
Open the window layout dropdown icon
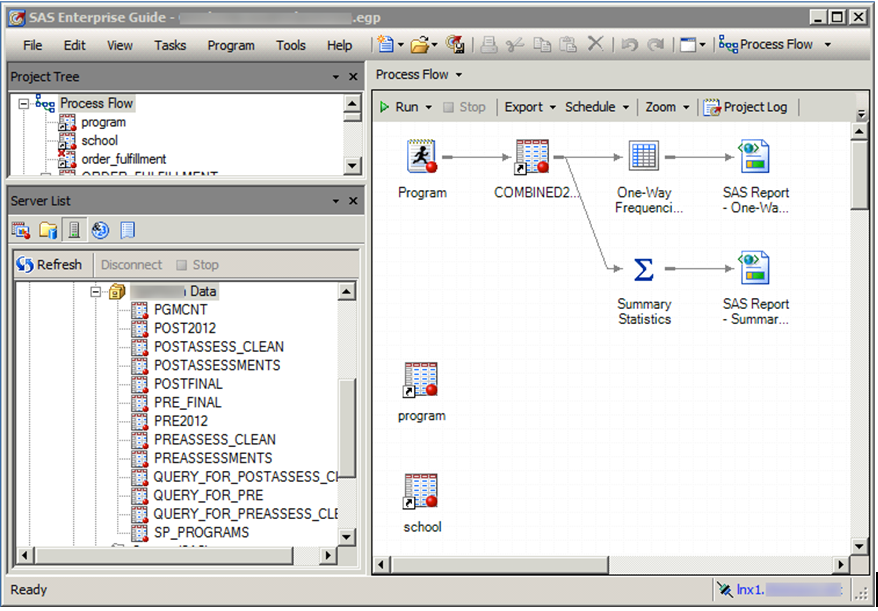click(x=693, y=45)
